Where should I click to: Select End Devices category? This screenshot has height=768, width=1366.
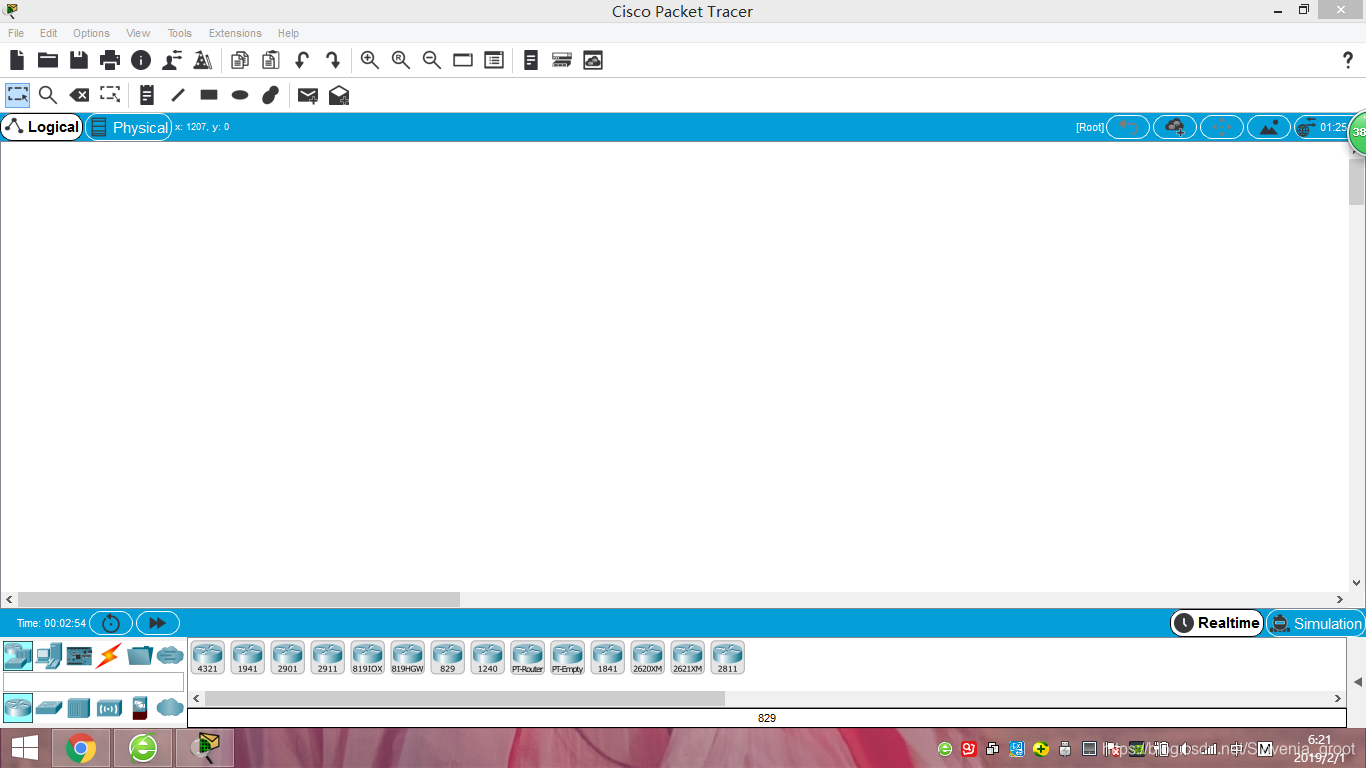click(x=49, y=656)
